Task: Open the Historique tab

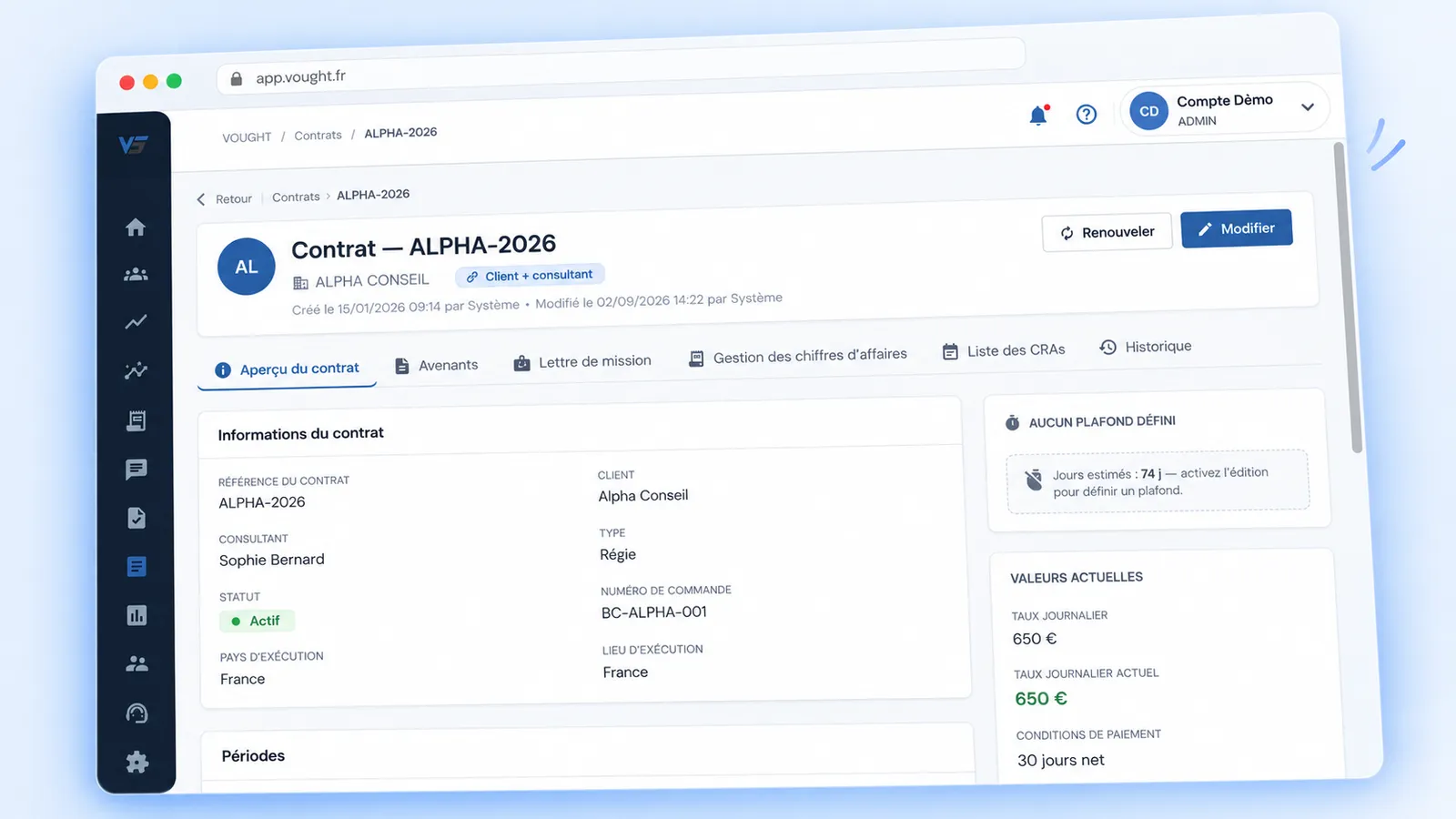Action: coord(1146,347)
